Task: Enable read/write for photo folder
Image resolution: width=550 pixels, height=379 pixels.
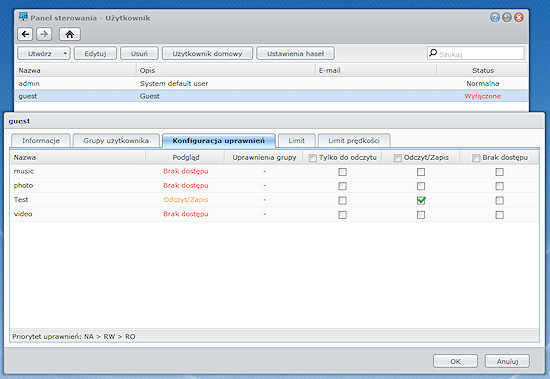Action: tap(421, 186)
